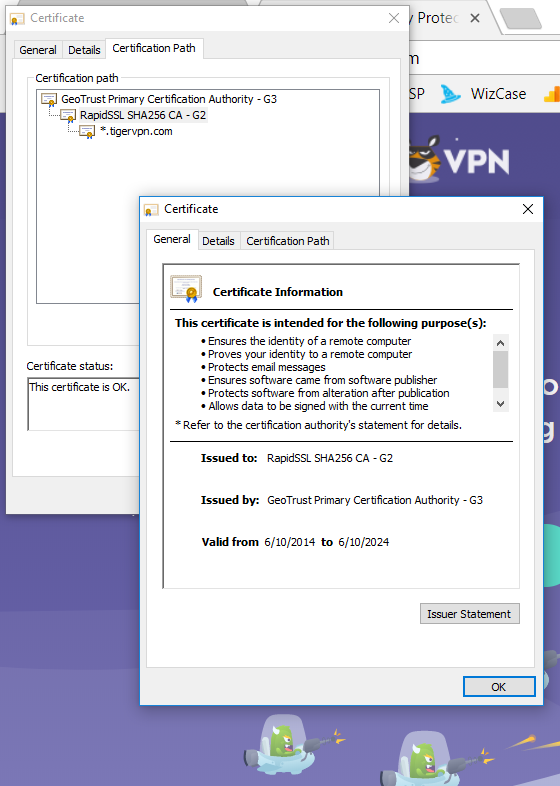This screenshot has width=560, height=786.
Task: Close the back Certificate window
Action: (x=394, y=18)
